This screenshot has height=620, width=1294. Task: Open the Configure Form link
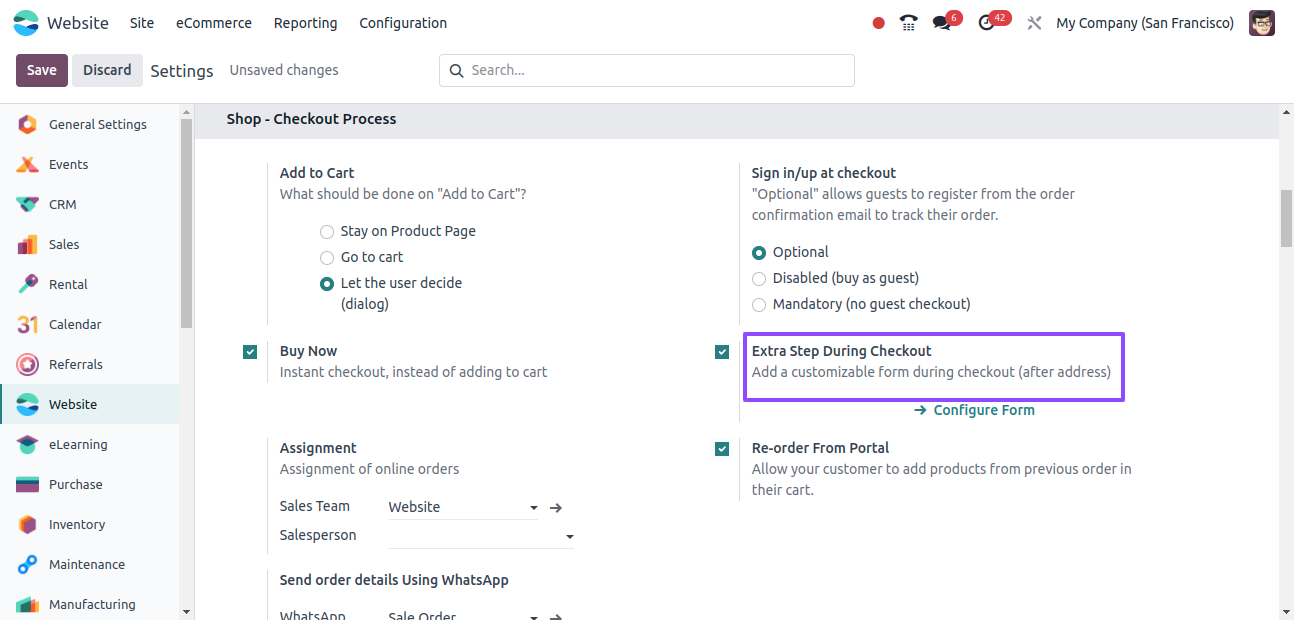pyautogui.click(x=975, y=410)
